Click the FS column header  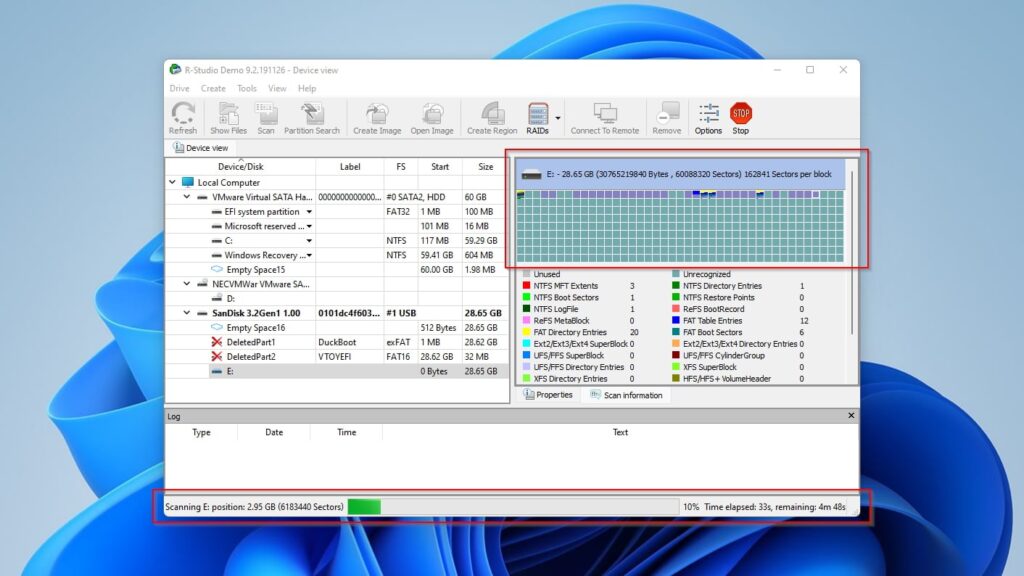(x=401, y=167)
